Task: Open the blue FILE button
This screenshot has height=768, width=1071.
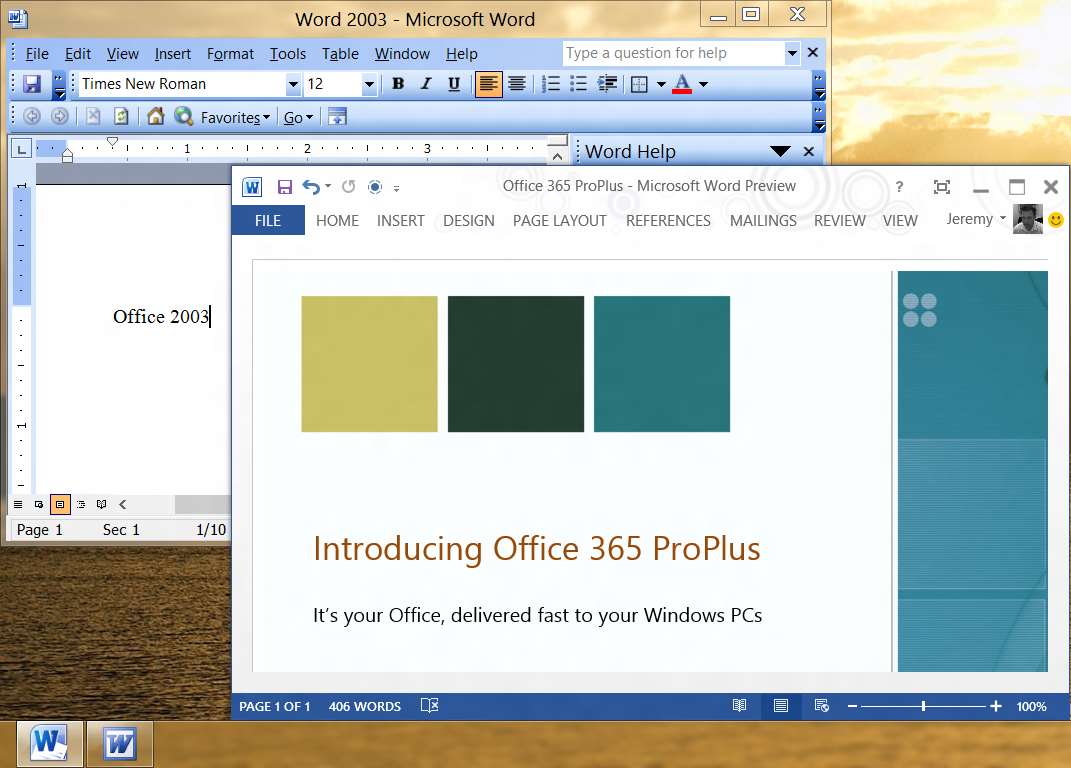Action: 268,220
